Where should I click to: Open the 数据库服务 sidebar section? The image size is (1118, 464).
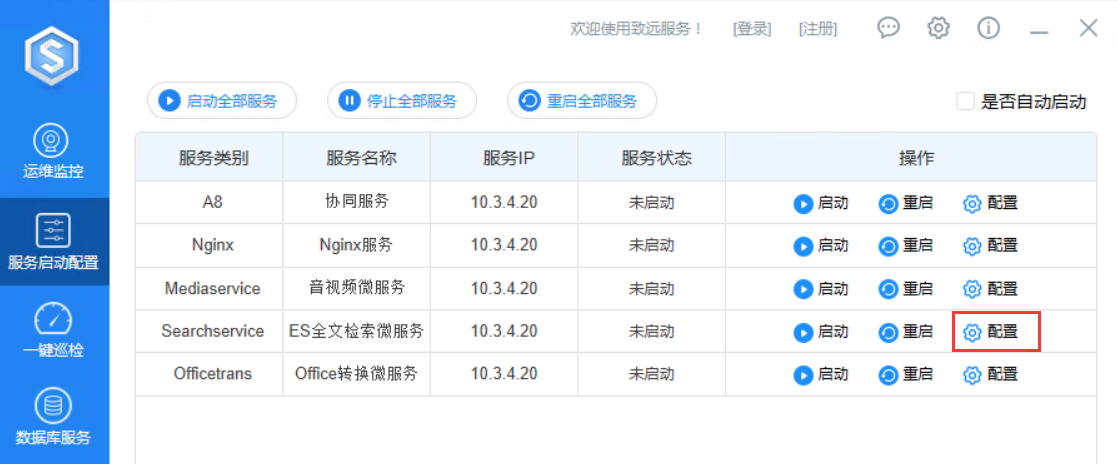pos(54,418)
